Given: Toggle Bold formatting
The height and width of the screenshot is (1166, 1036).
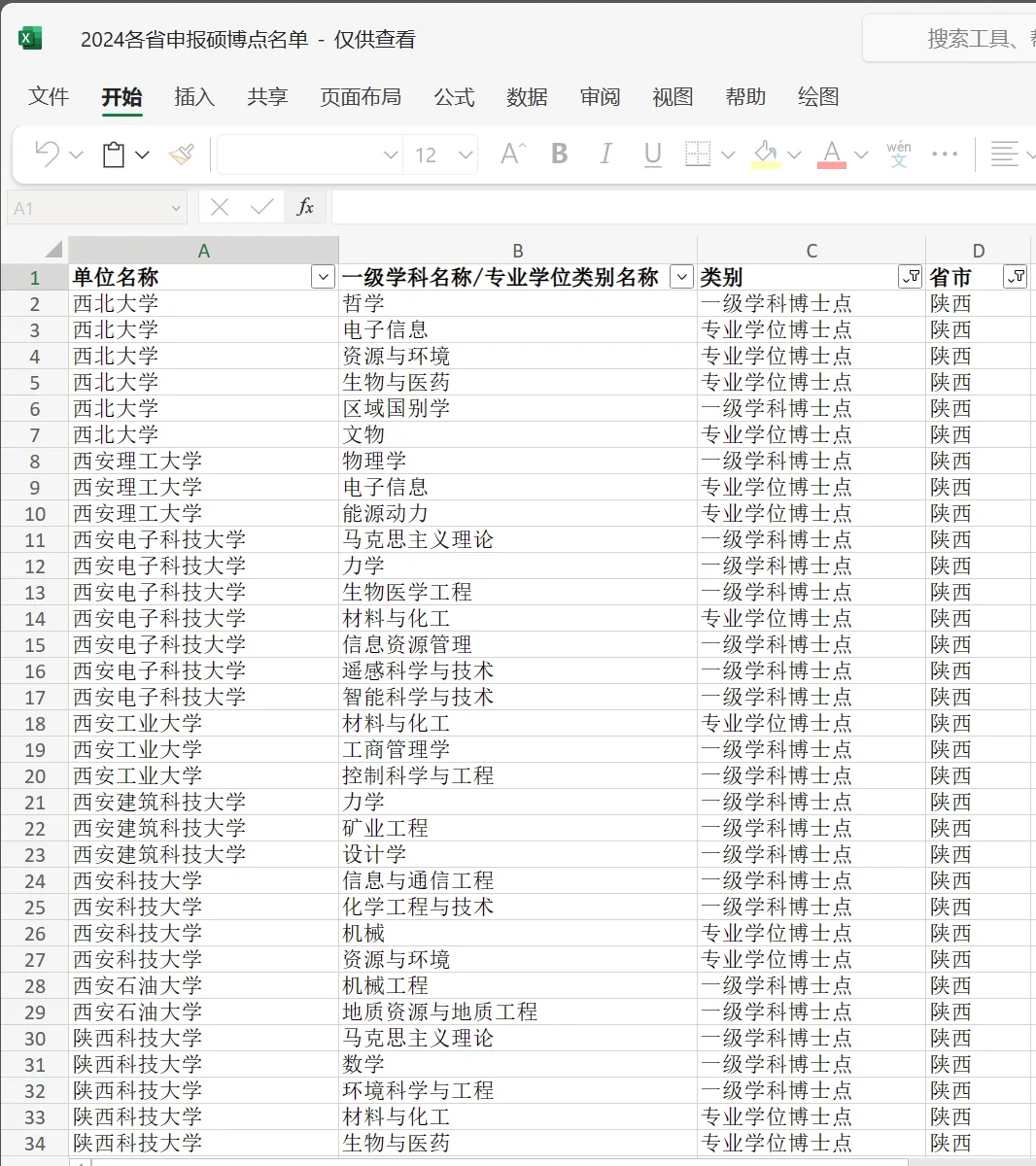Looking at the screenshot, I should point(560,154).
